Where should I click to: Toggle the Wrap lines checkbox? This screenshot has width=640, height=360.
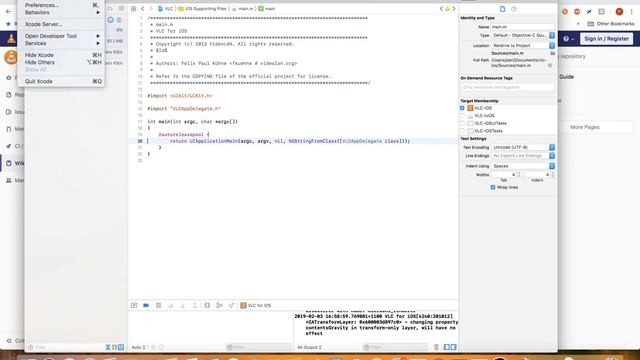tap(493, 187)
